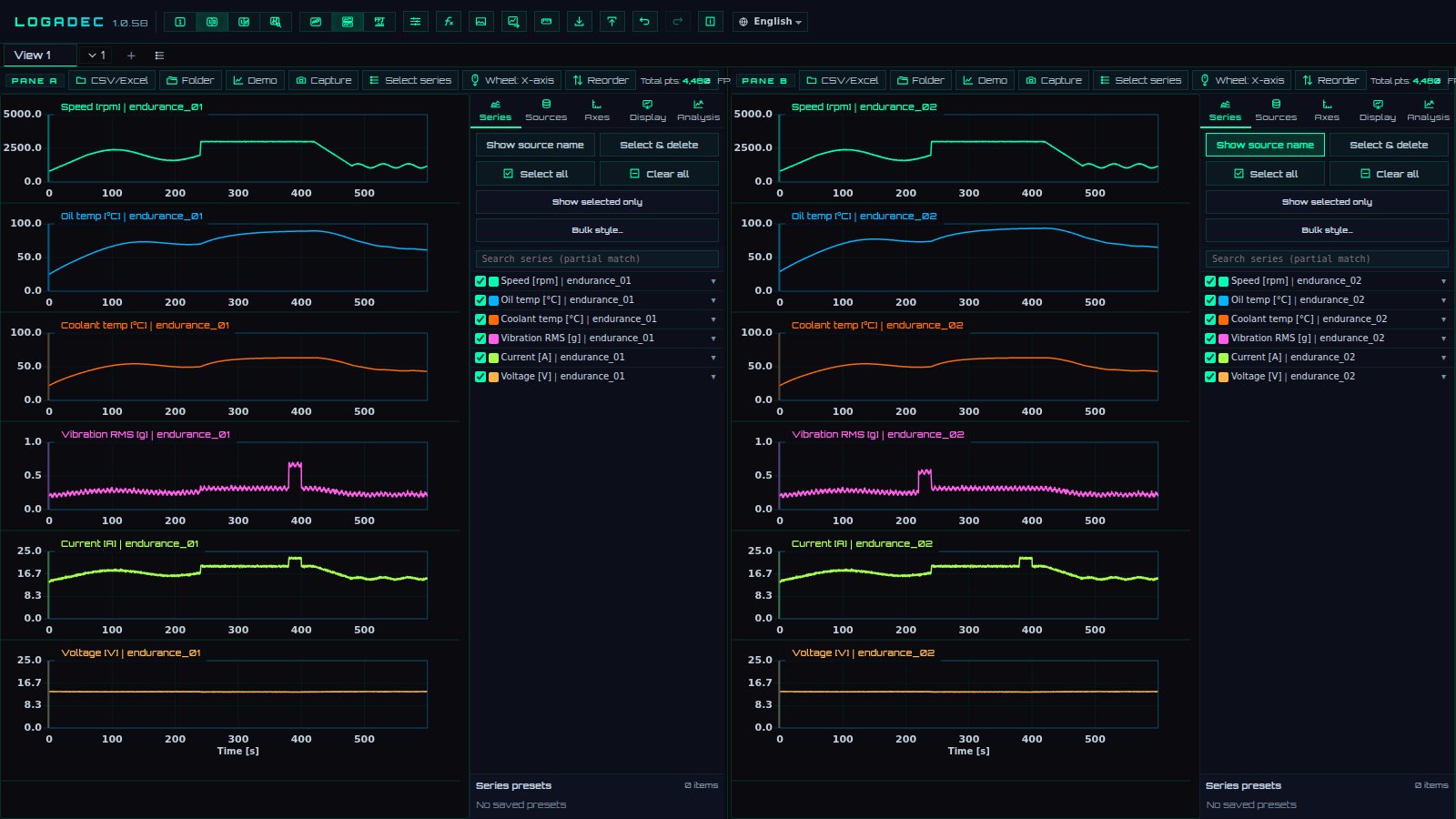Open the view list icon beside plus
Image resolution: width=1456 pixels, height=819 pixels.
[x=159, y=56]
